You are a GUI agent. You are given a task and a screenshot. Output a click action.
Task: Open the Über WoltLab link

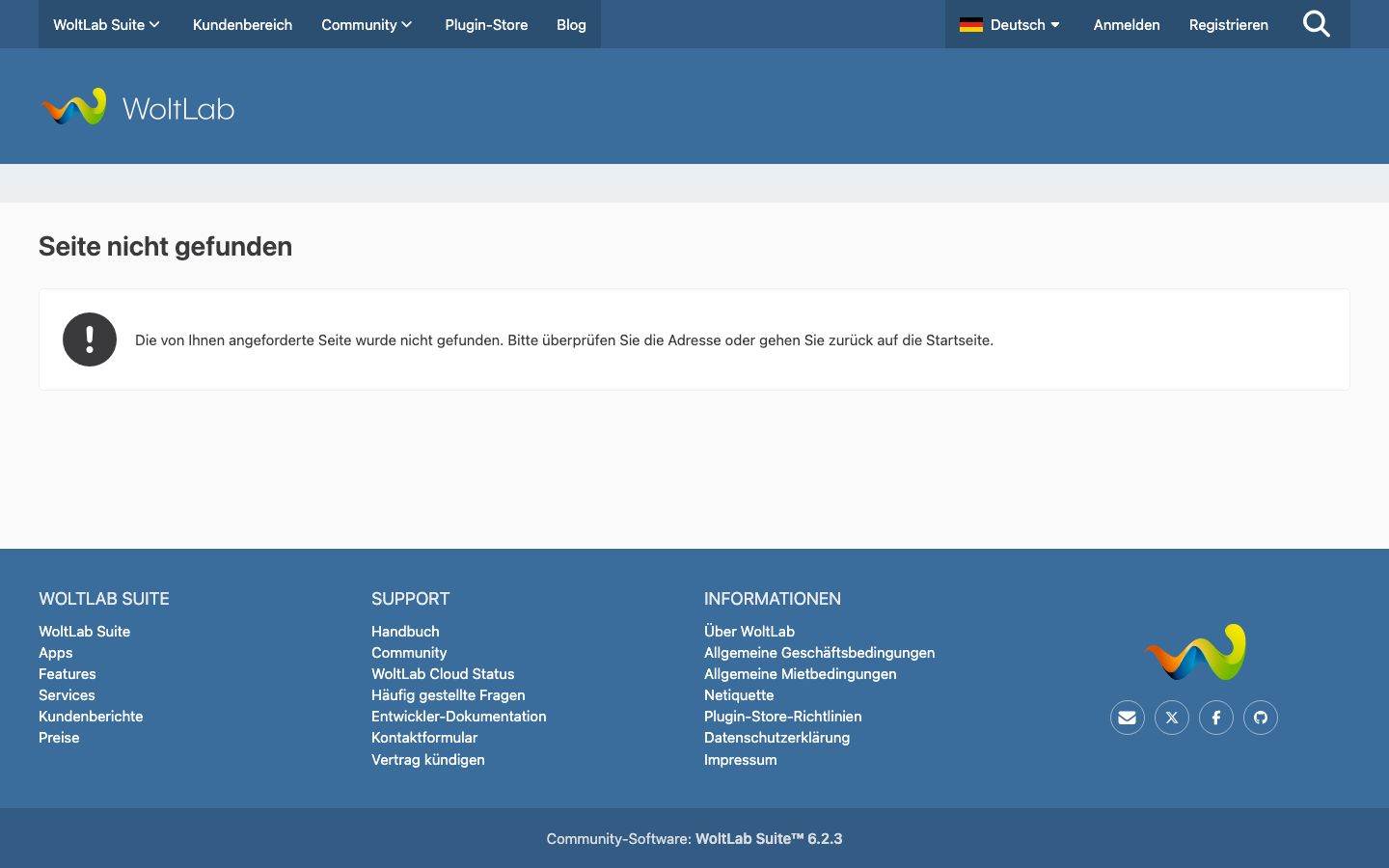[x=749, y=631]
